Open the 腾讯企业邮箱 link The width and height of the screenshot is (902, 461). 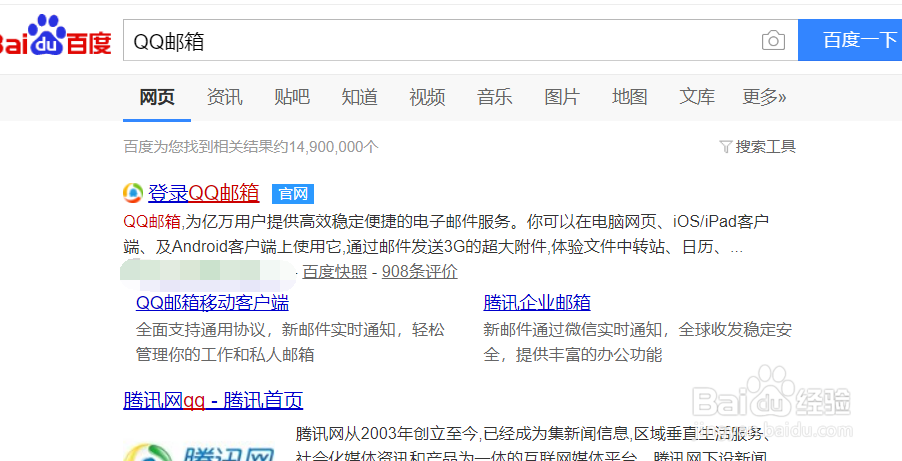point(537,303)
